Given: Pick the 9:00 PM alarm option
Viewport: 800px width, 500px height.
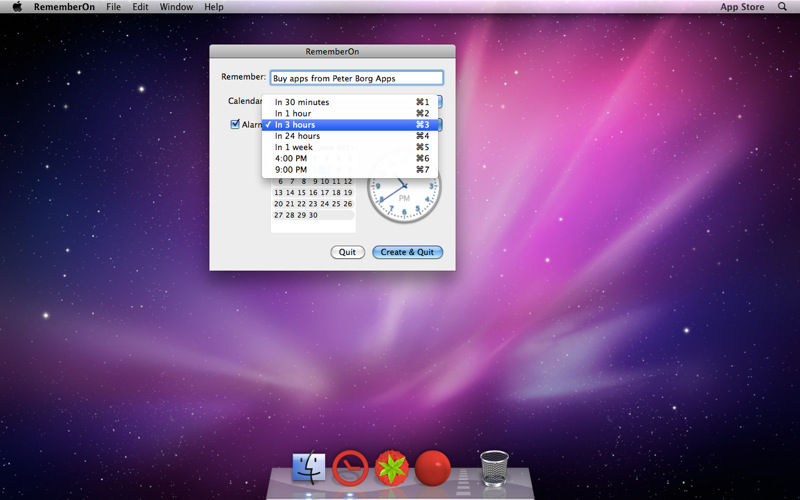Looking at the screenshot, I should click(x=350, y=169).
